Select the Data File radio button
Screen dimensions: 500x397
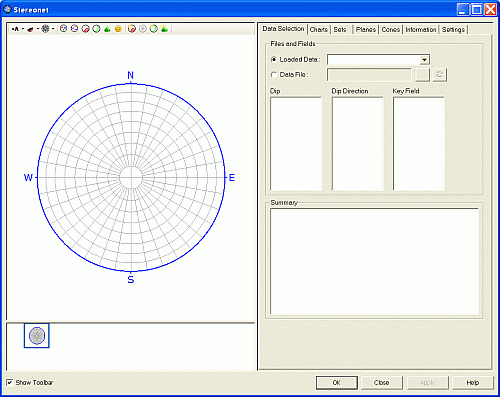[x=274, y=75]
